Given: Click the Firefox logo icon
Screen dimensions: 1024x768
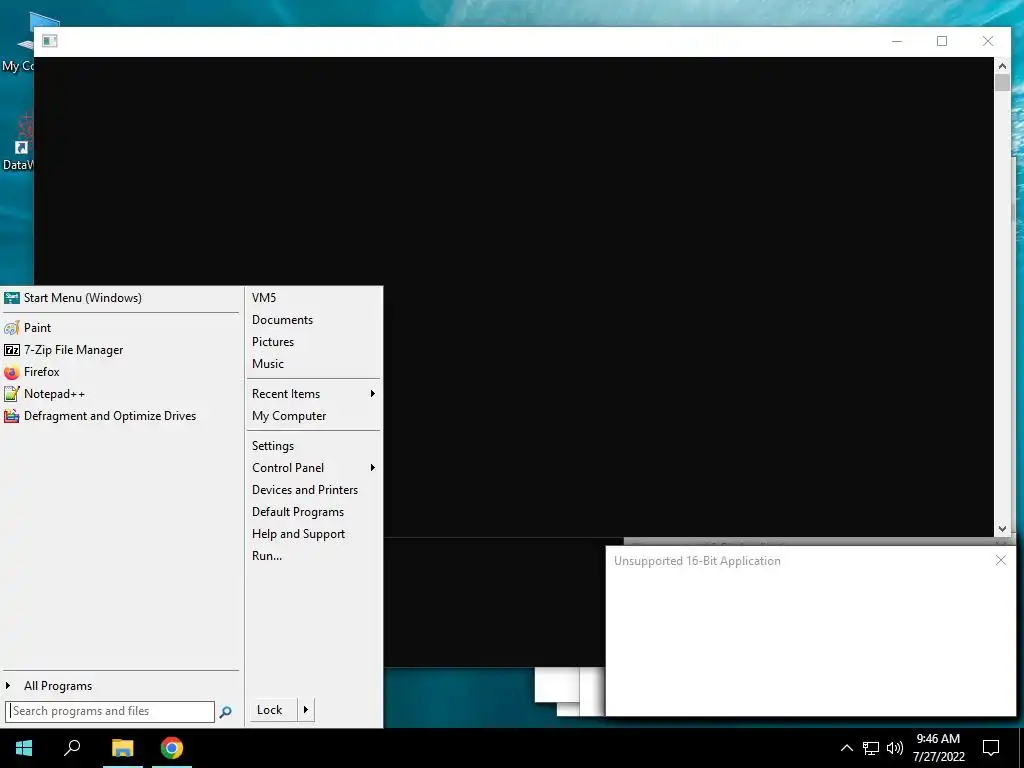Looking at the screenshot, I should coord(12,372).
